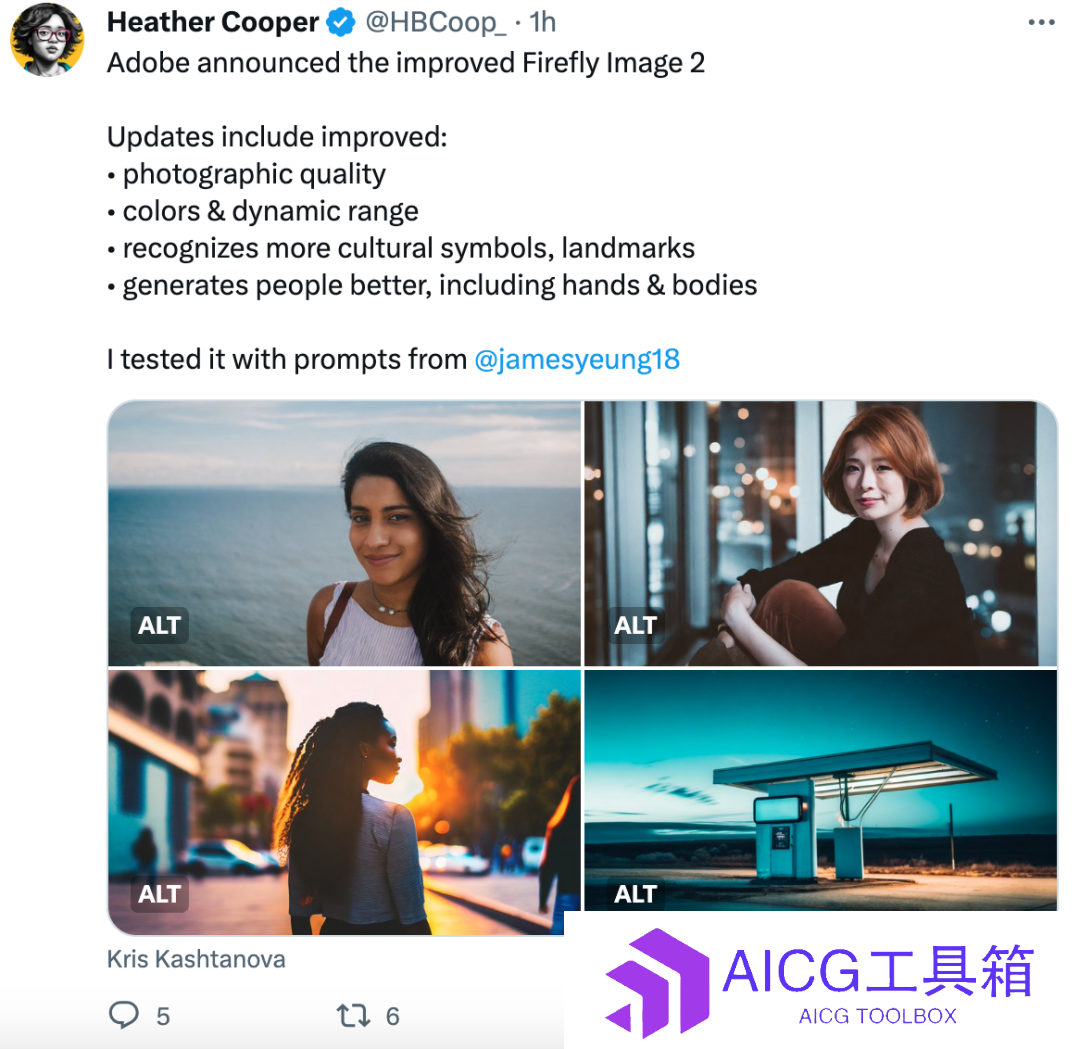Click Heather Cooper's profile avatar
The width and height of the screenshot is (1080, 1049).
coord(47,40)
